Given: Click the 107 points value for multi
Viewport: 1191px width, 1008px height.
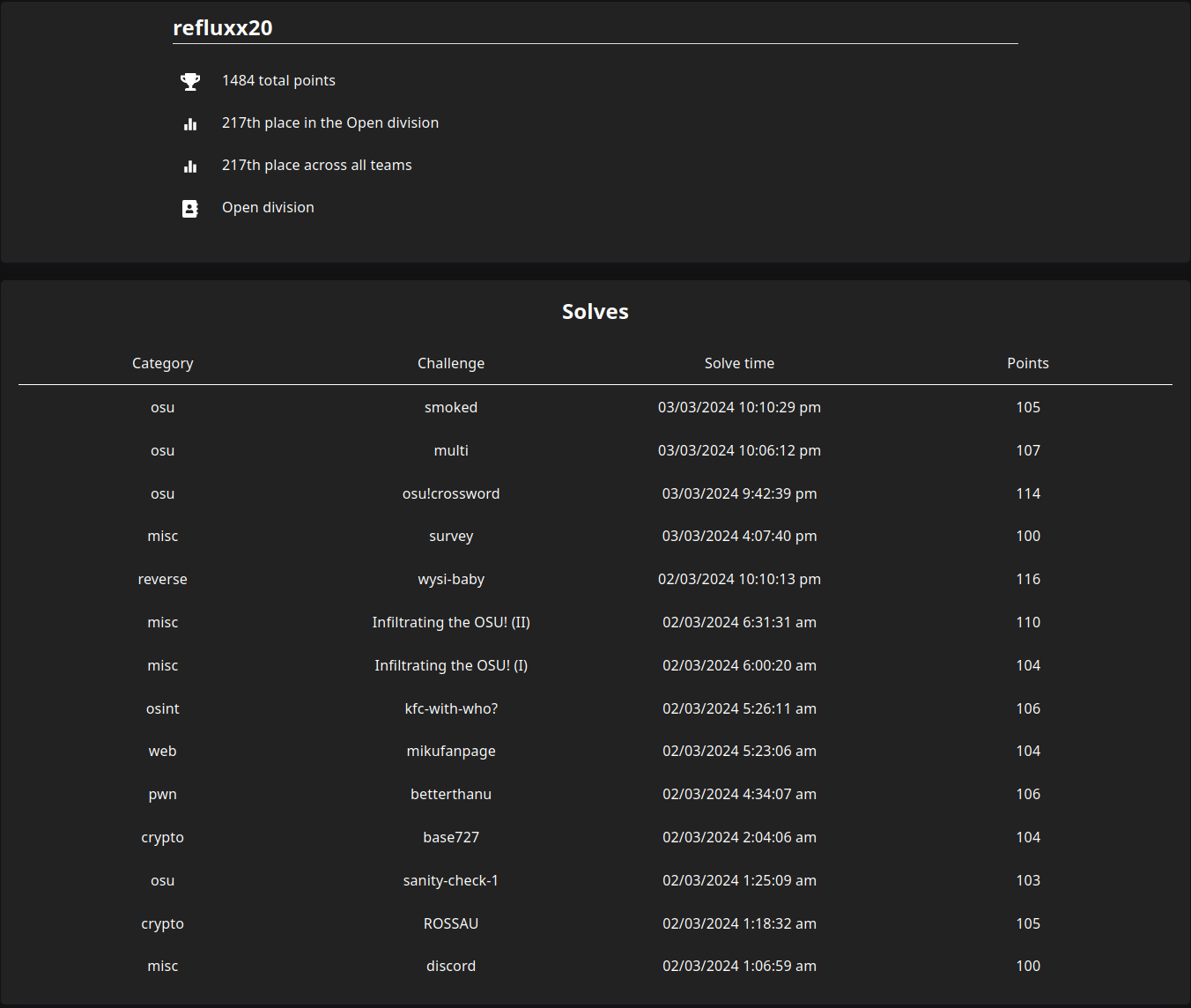Looking at the screenshot, I should point(1028,450).
